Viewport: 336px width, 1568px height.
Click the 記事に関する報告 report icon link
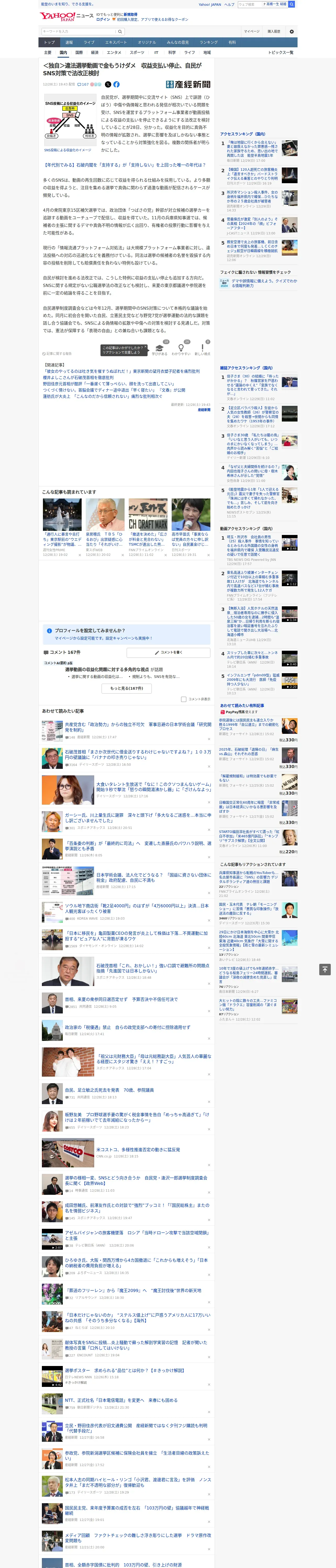pos(57,354)
